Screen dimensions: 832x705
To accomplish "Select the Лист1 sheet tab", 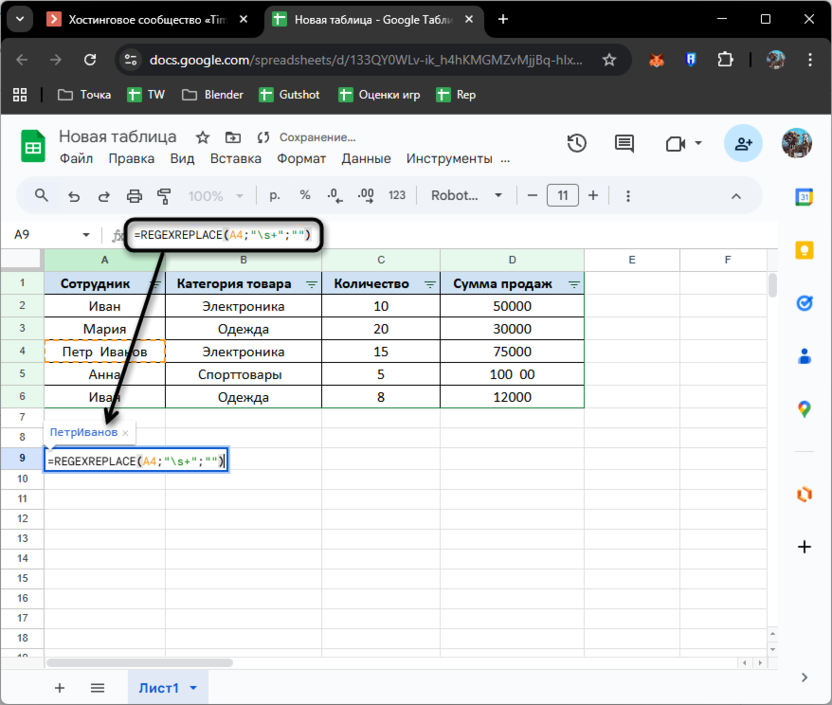I will click(158, 688).
